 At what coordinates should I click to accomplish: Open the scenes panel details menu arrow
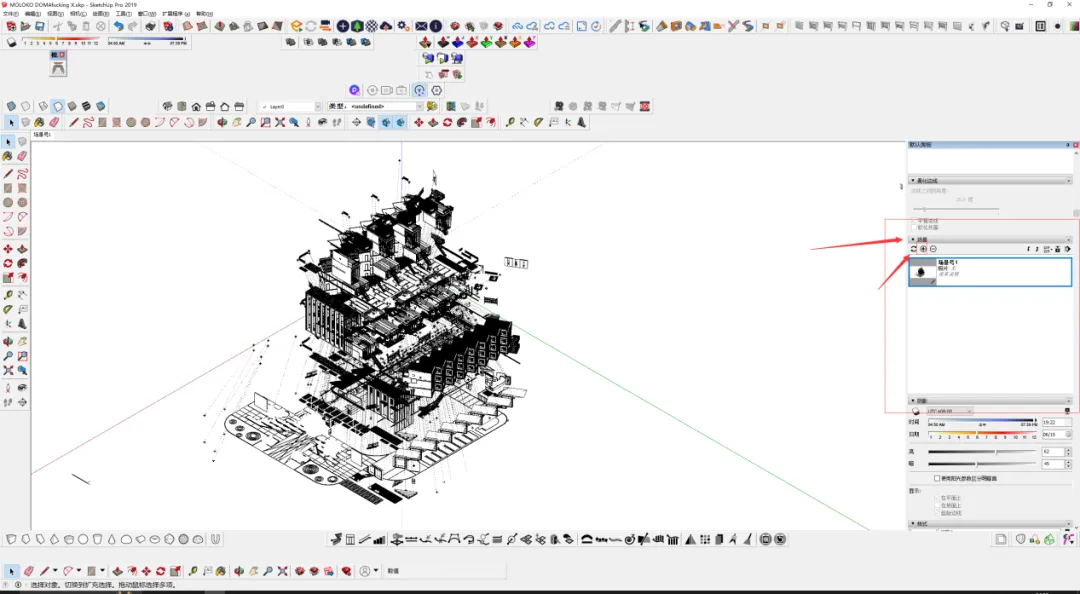[1068, 249]
